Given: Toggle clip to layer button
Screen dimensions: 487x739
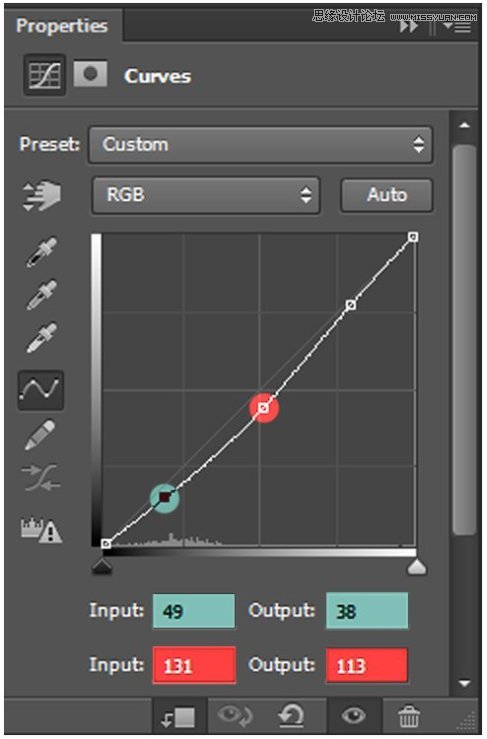Looking at the screenshot, I should [178, 717].
